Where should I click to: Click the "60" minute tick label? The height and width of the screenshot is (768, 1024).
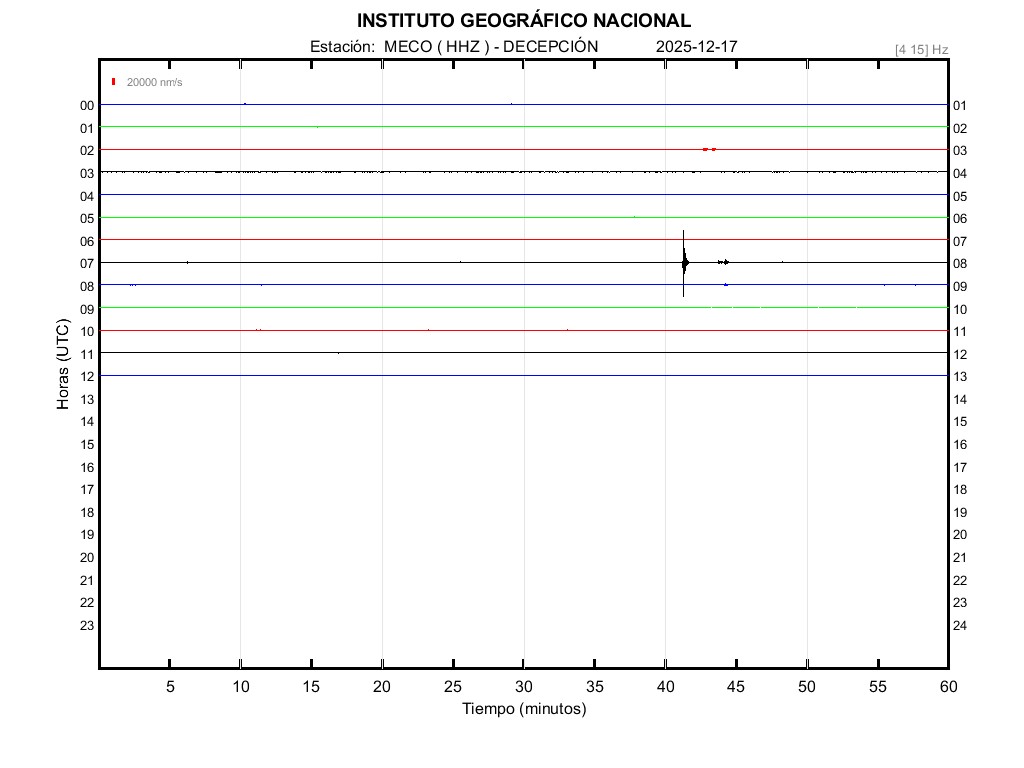[x=948, y=686]
